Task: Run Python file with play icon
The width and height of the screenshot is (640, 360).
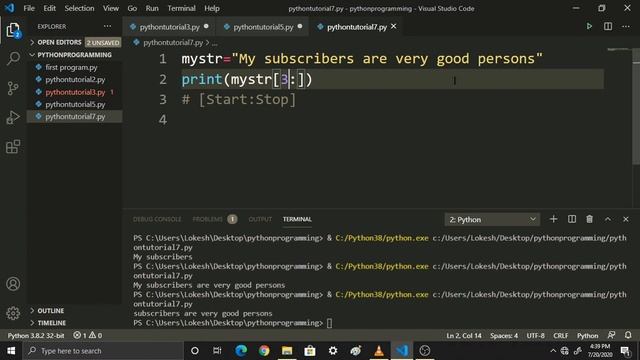Action: 589,27
